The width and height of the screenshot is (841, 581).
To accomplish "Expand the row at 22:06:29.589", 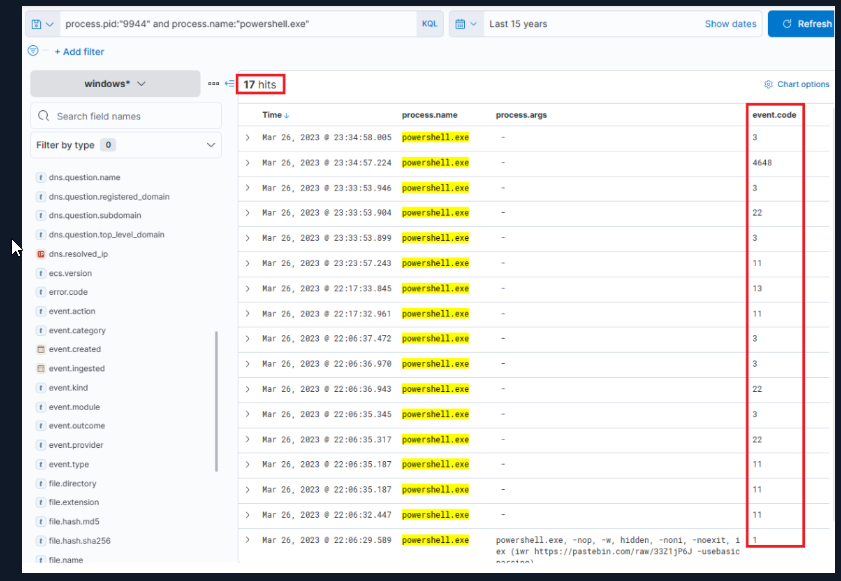I will tap(247, 540).
